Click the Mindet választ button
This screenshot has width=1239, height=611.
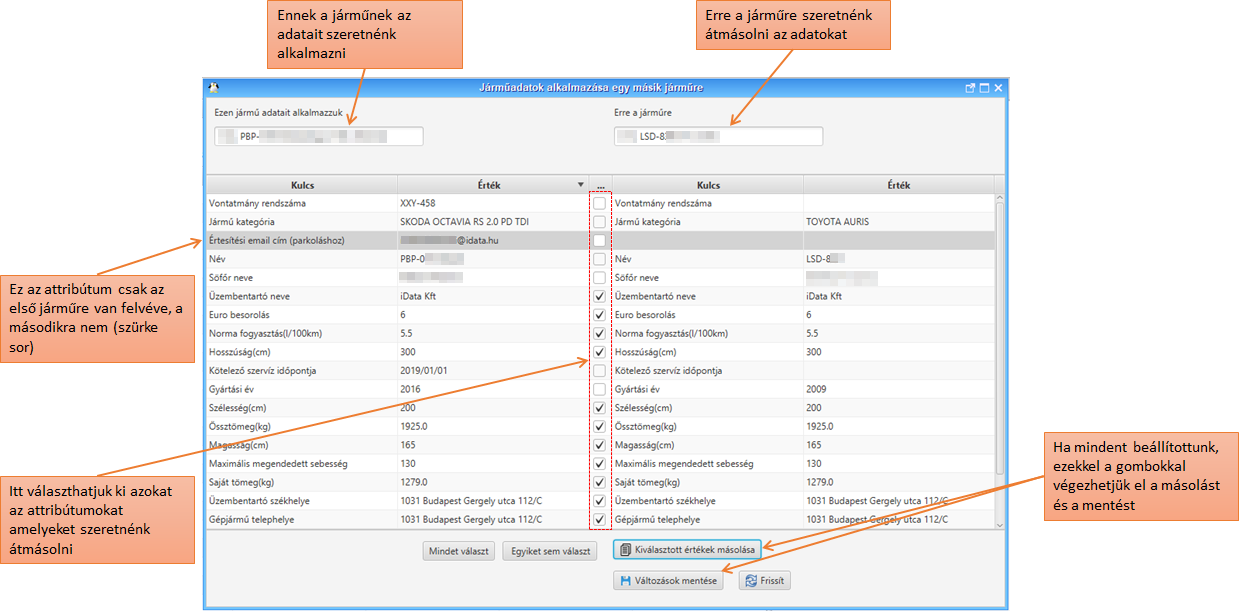(x=458, y=550)
